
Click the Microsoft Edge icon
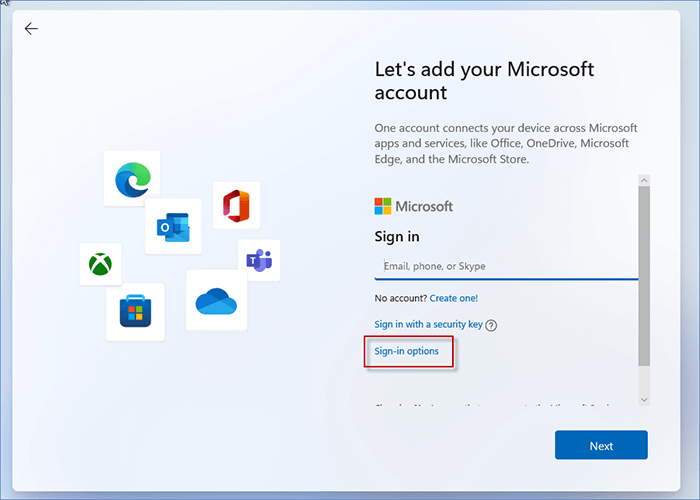[x=132, y=179]
